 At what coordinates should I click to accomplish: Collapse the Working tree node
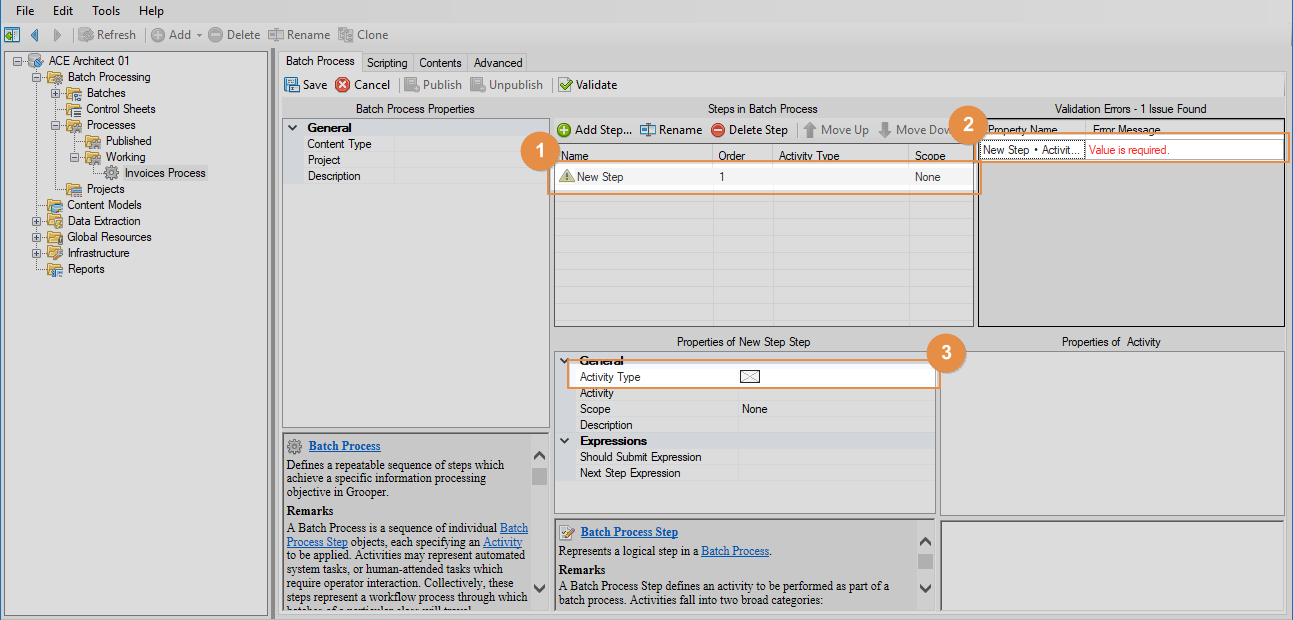(75, 157)
